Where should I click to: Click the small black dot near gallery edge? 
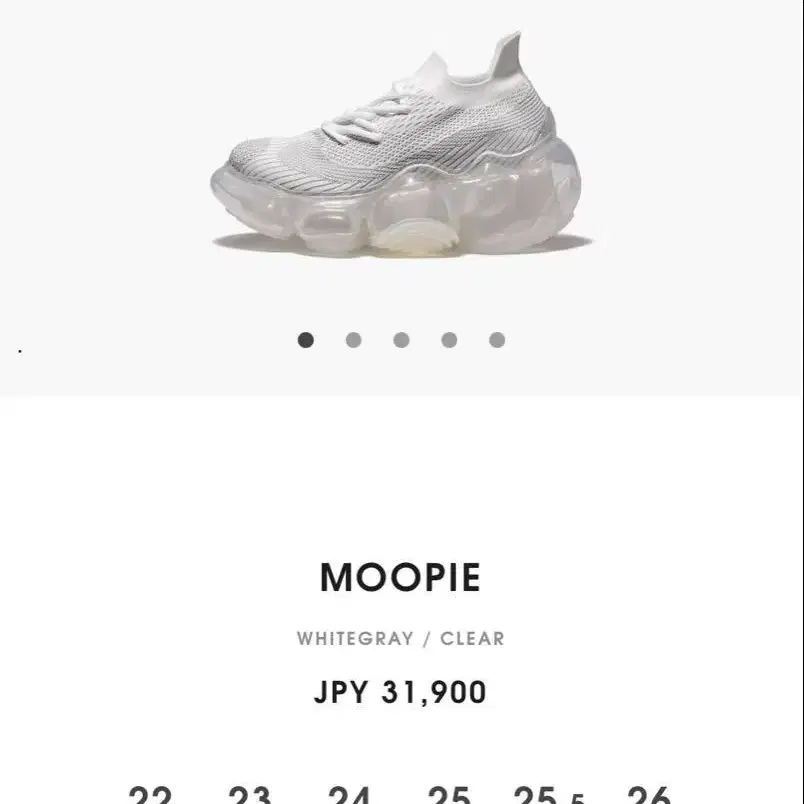(x=20, y=351)
